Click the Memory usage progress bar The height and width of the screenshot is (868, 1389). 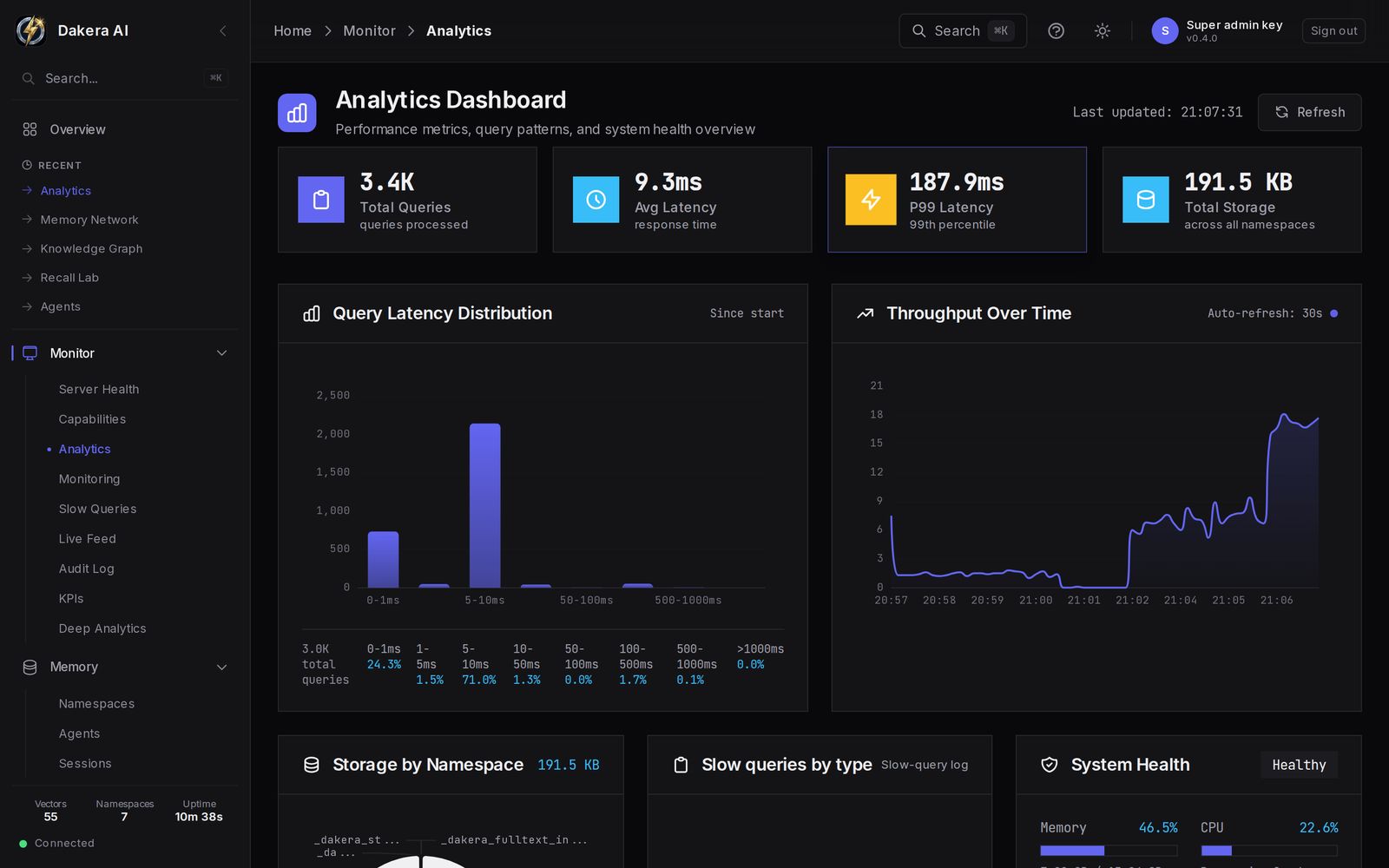pyautogui.click(x=1109, y=851)
